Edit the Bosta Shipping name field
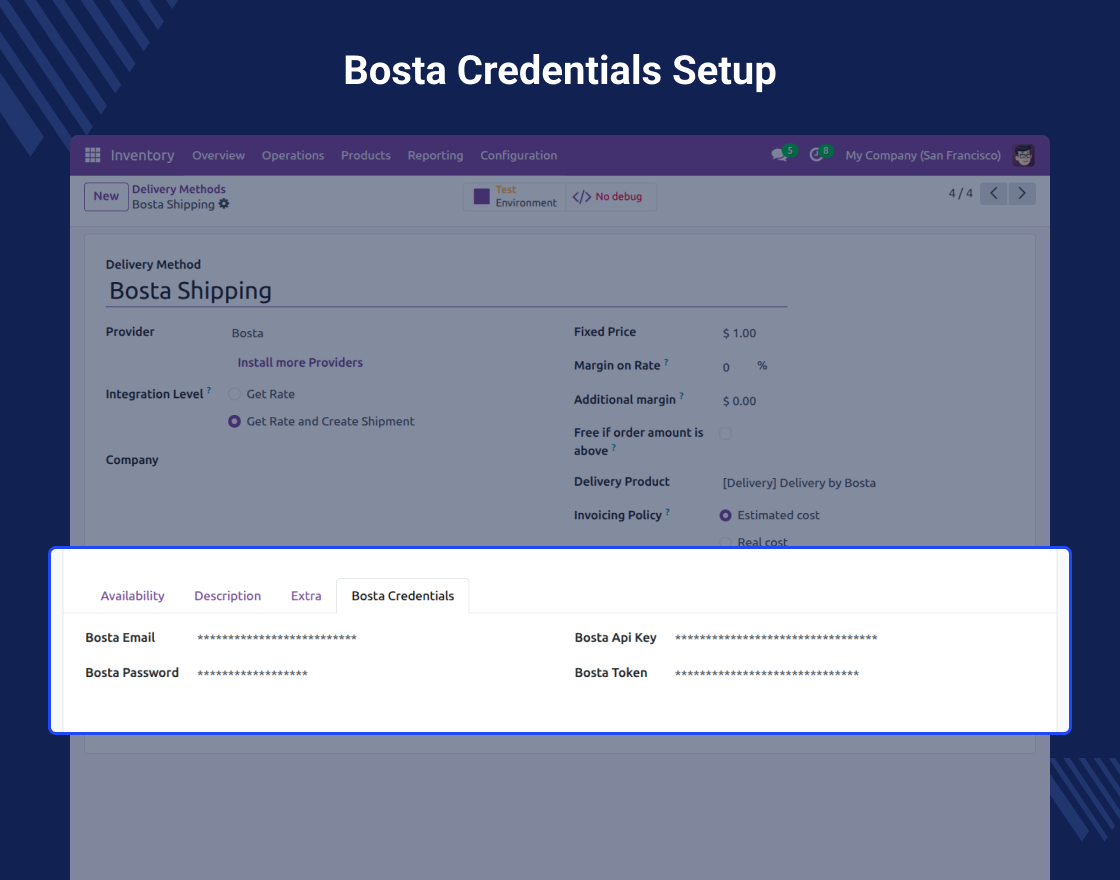 pos(446,291)
